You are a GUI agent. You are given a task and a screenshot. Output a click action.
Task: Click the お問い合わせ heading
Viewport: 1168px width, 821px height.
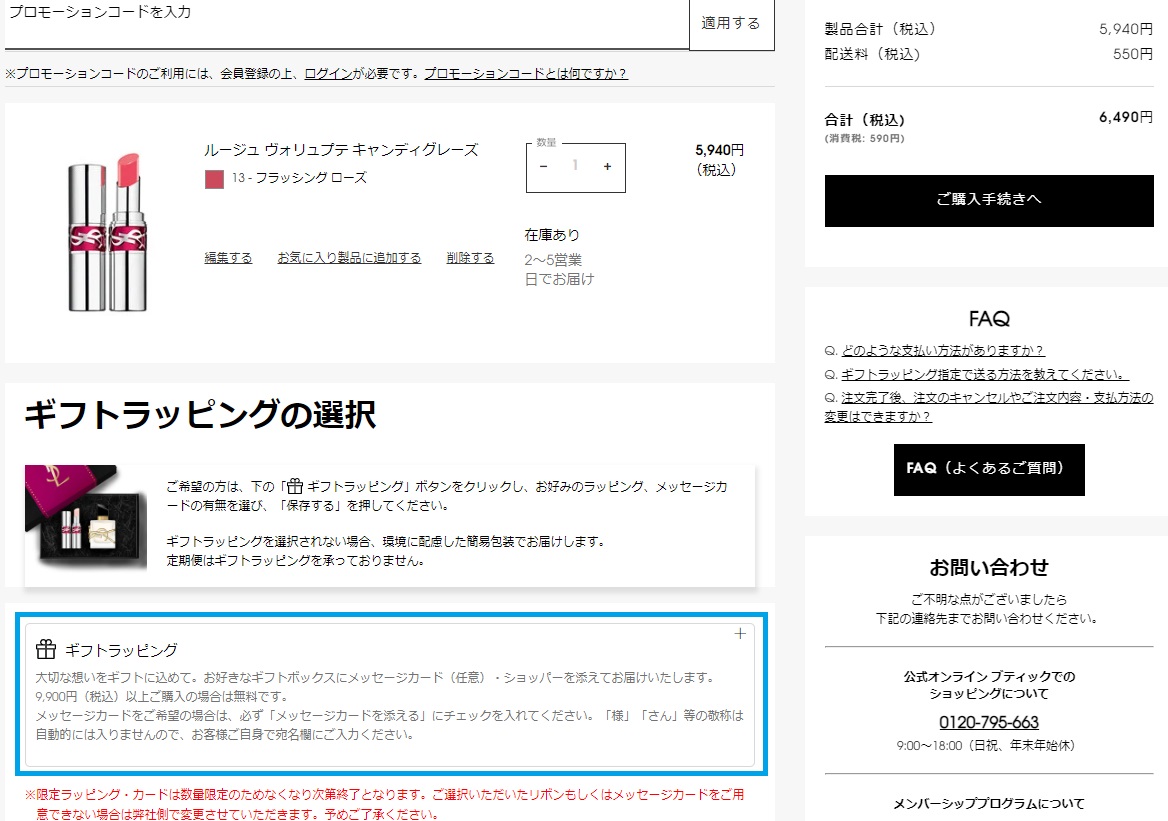988,568
